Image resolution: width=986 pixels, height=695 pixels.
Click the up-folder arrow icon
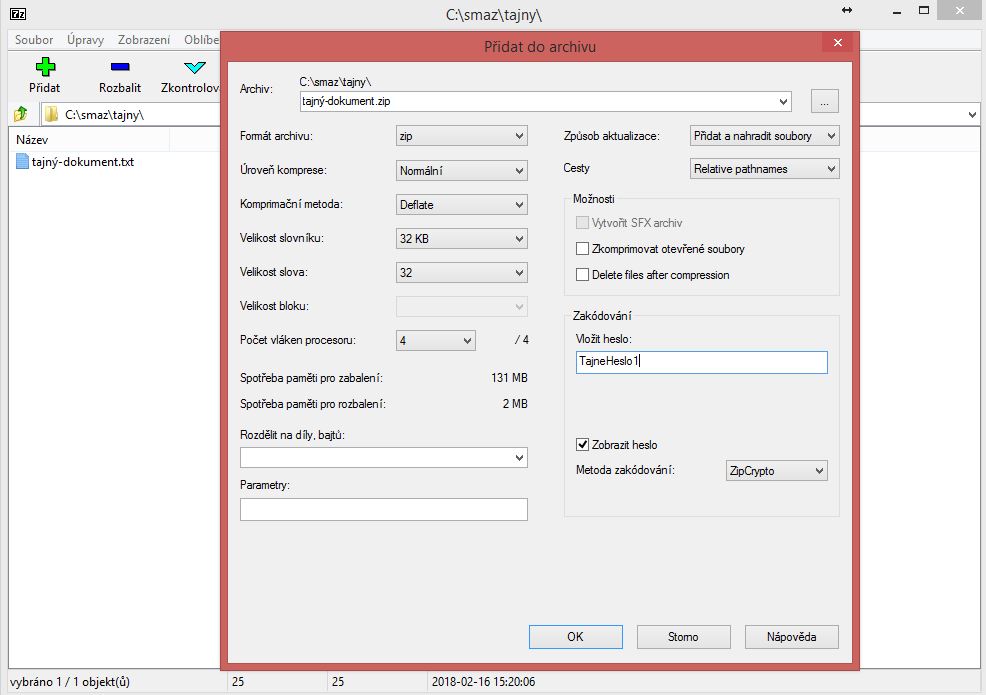pos(20,114)
